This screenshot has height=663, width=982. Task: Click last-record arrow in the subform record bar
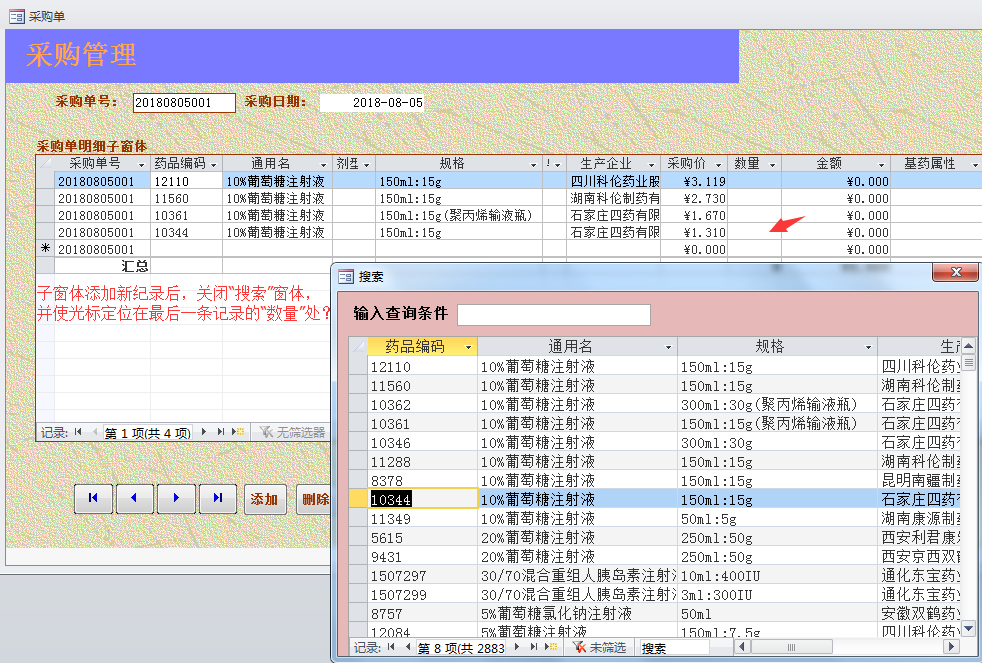pyautogui.click(x=220, y=432)
